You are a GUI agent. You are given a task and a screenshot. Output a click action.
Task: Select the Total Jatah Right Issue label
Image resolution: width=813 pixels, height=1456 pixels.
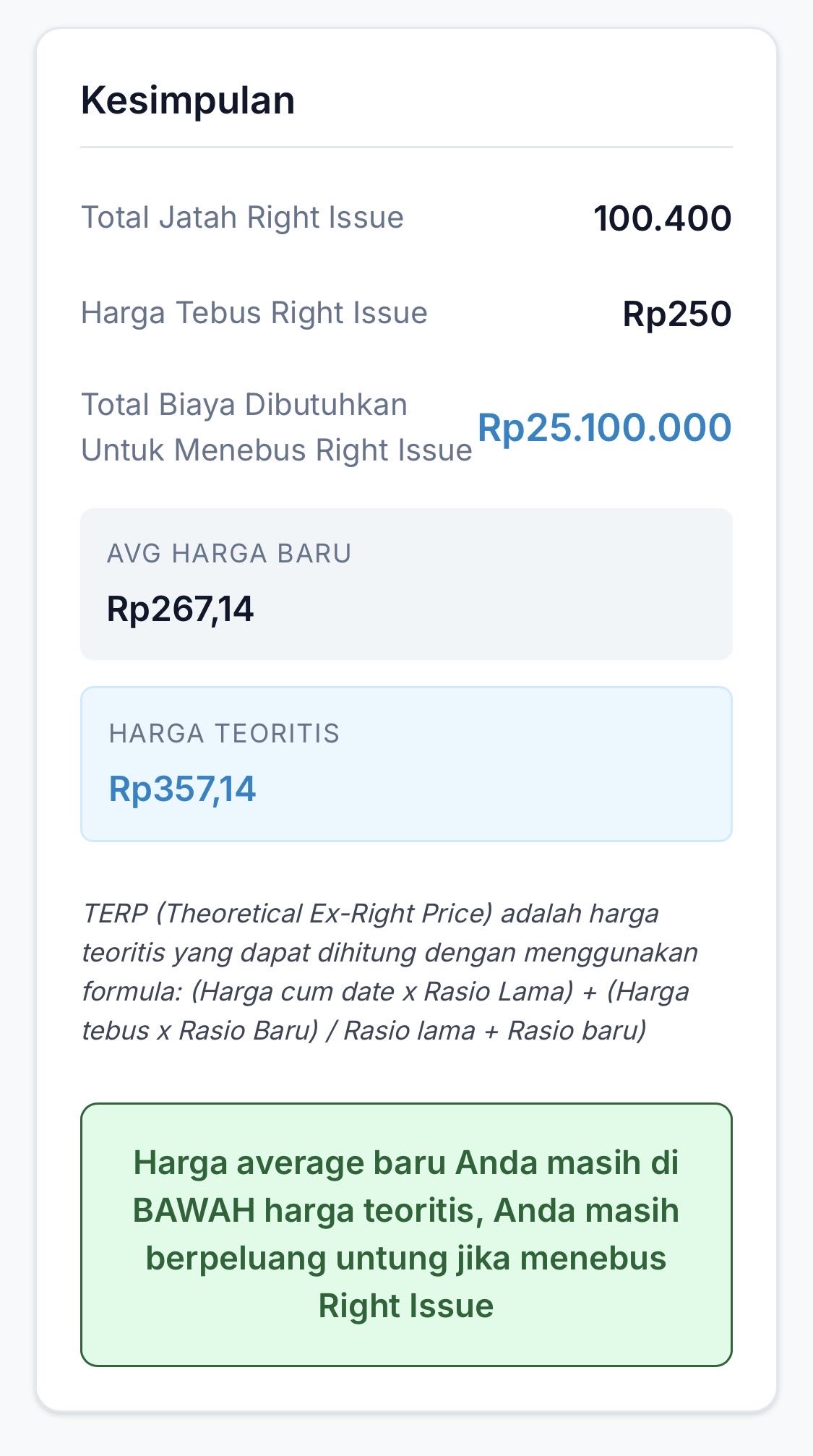click(x=242, y=218)
